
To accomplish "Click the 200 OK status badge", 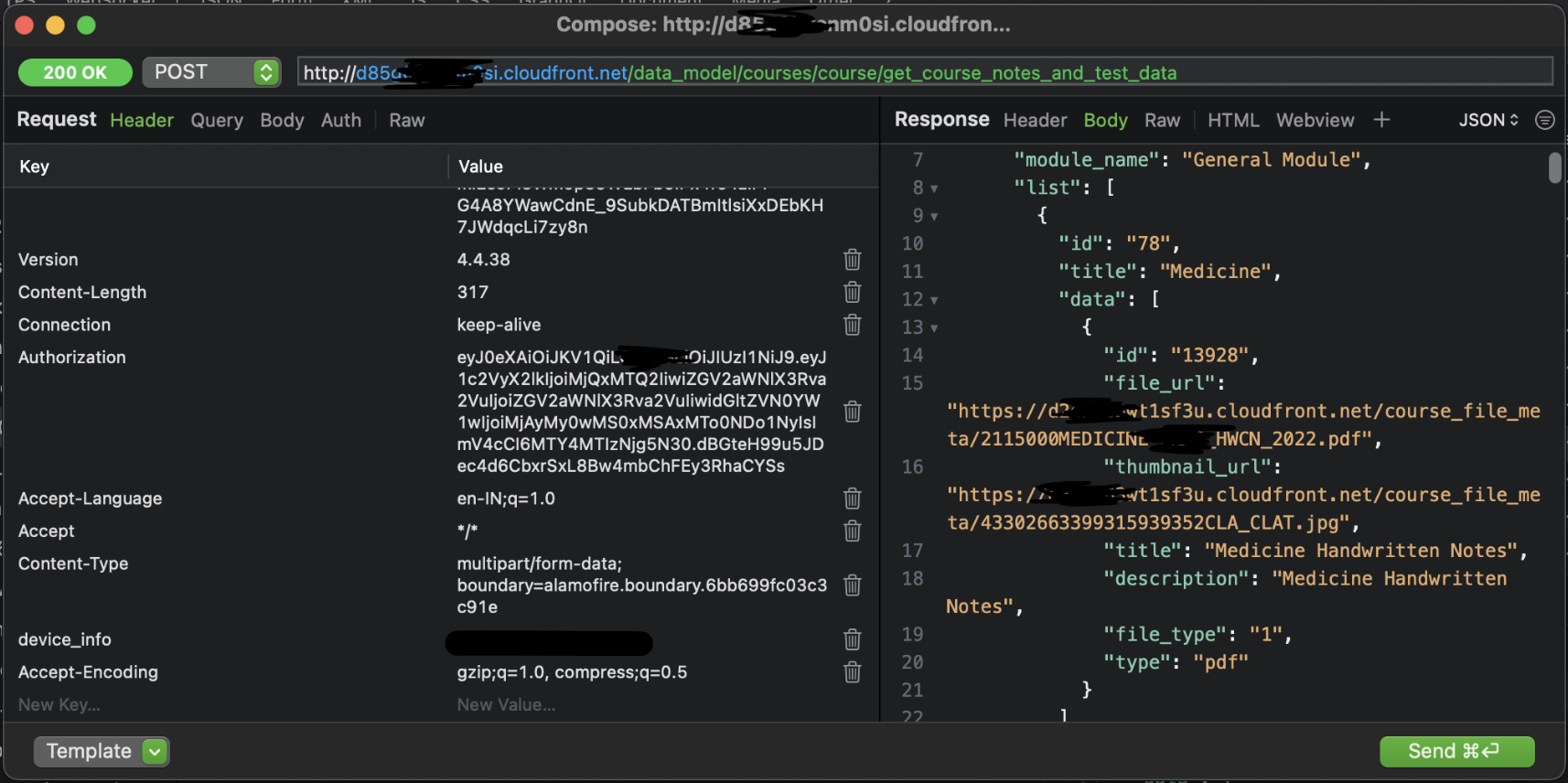I will point(75,72).
